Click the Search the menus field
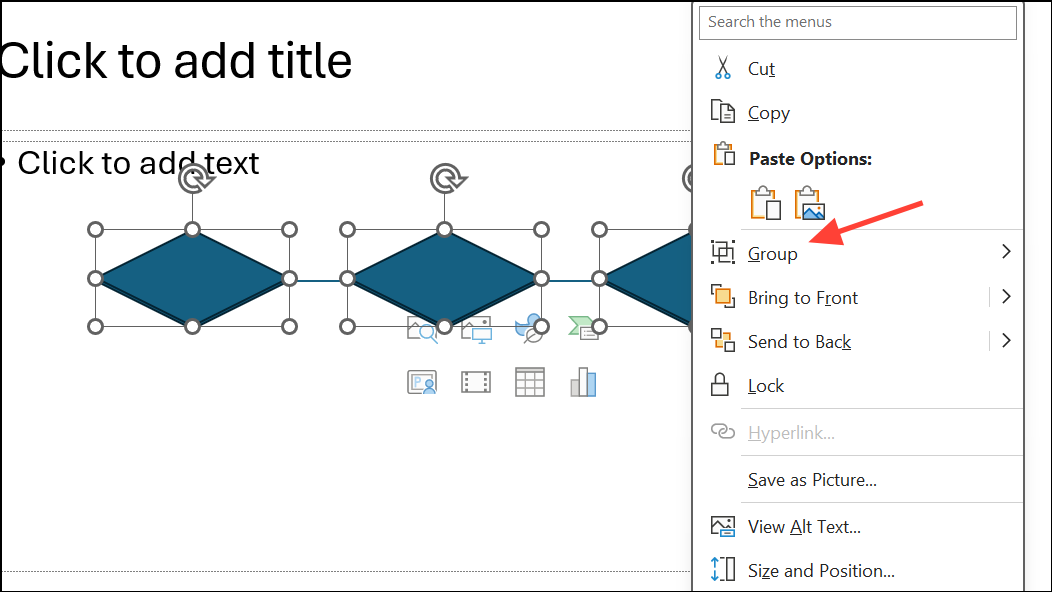The width and height of the screenshot is (1052, 592). (857, 22)
